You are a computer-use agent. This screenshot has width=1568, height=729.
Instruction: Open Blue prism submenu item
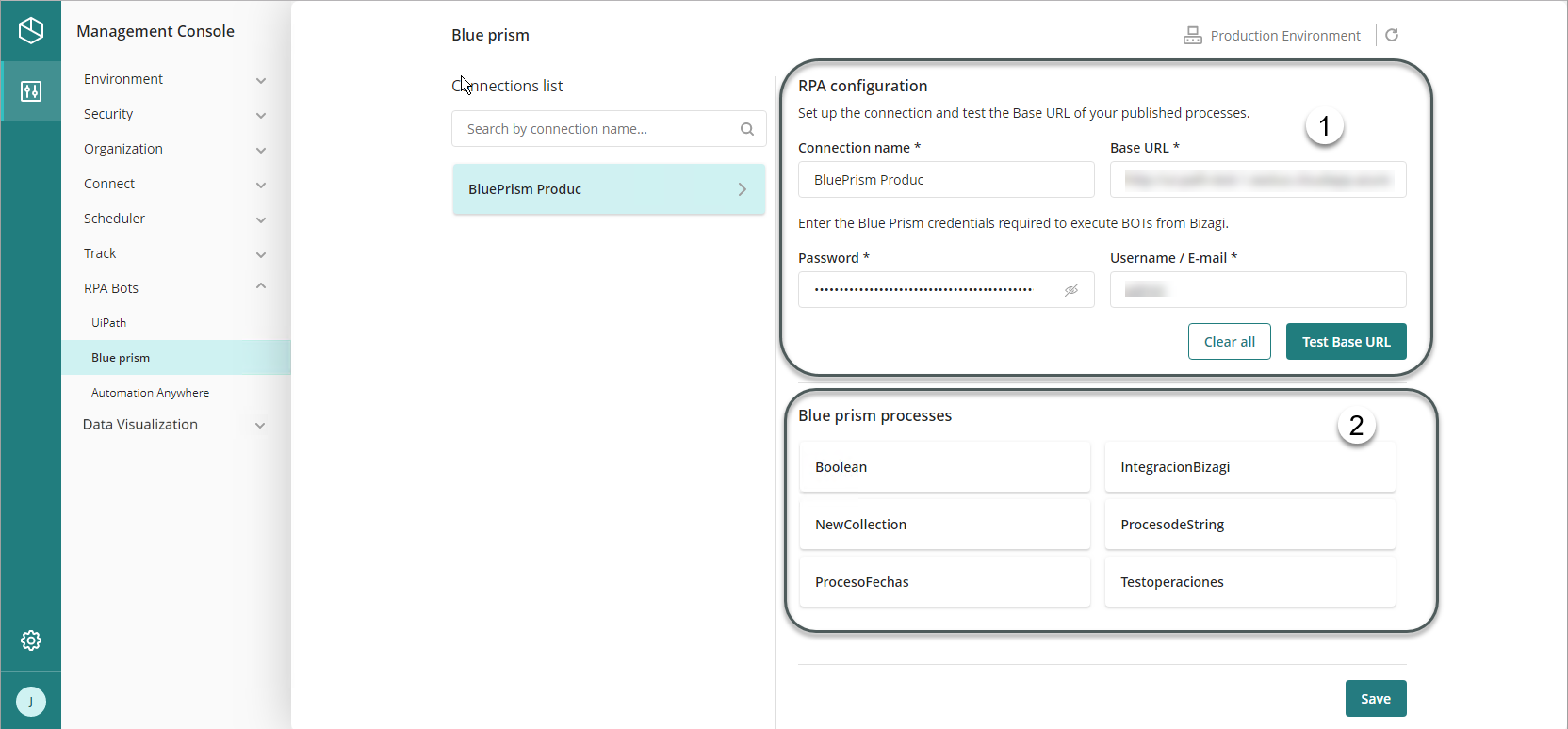175,358
